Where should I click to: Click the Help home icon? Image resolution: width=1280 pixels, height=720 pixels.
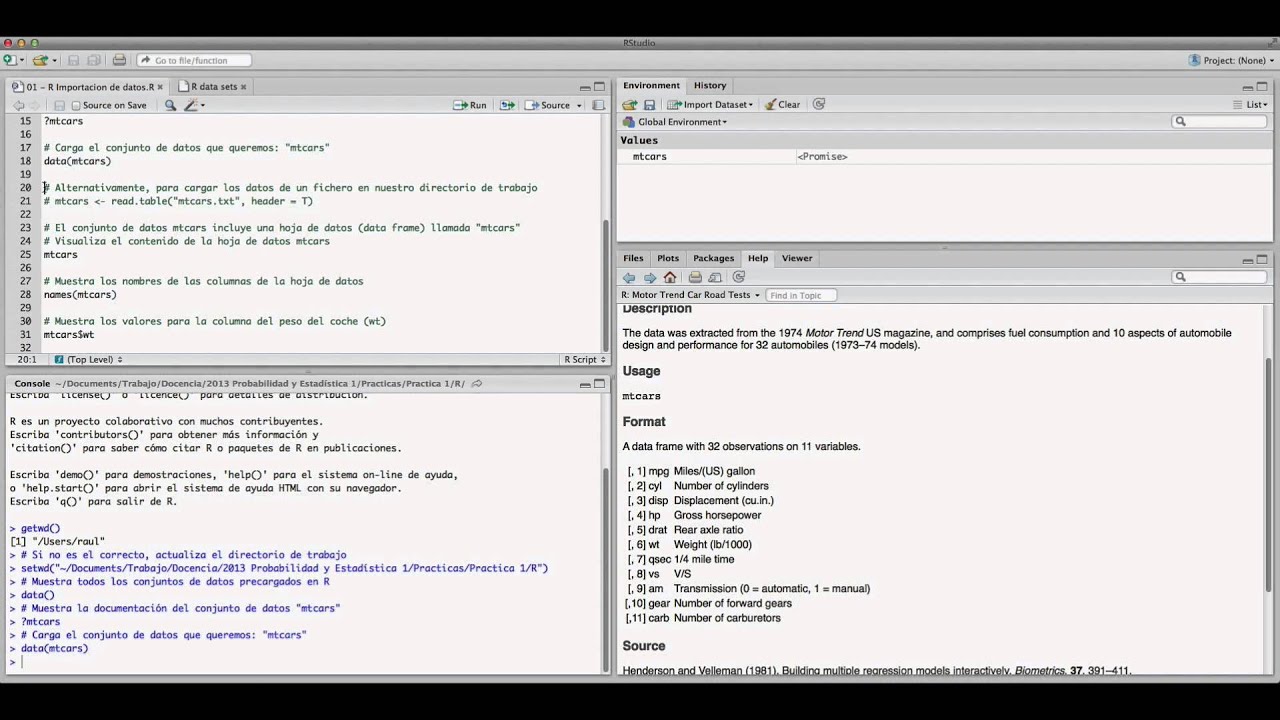pos(670,277)
